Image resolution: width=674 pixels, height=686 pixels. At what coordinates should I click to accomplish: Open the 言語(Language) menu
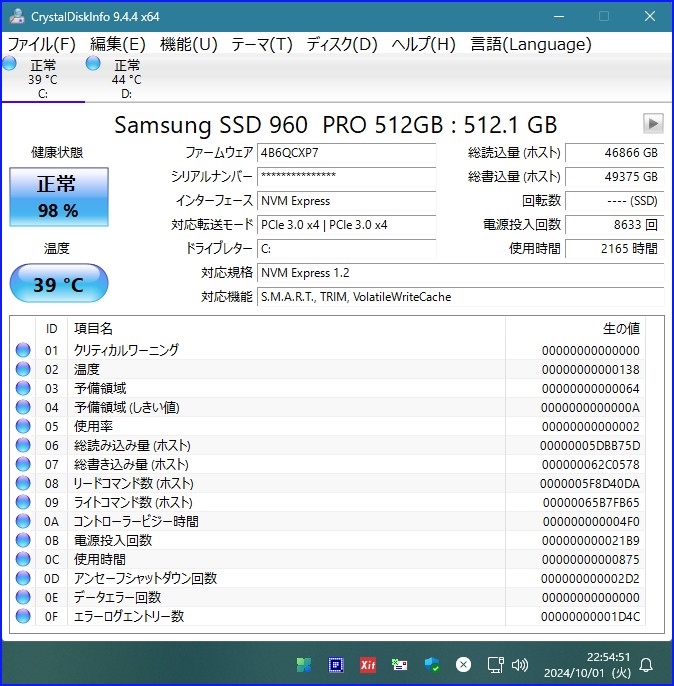[531, 44]
